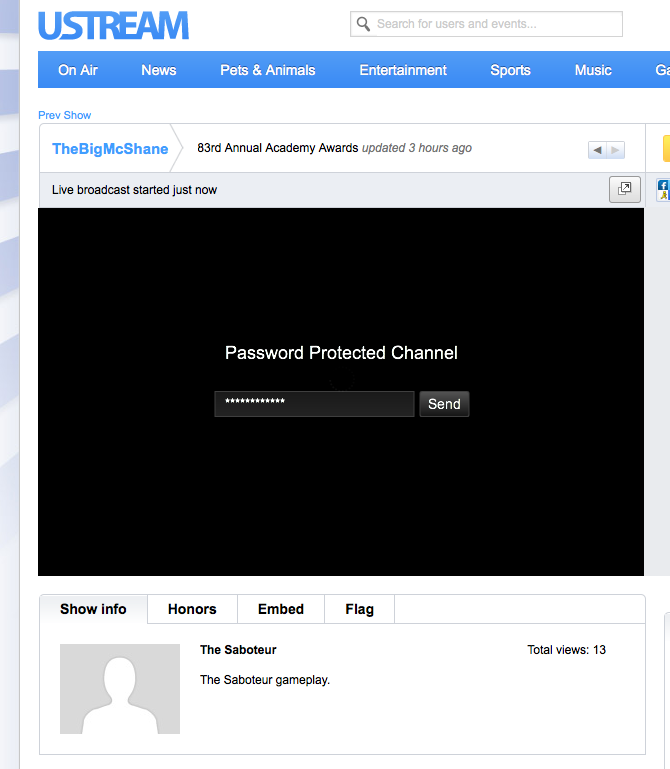Click the USTREAM logo

coord(113,26)
